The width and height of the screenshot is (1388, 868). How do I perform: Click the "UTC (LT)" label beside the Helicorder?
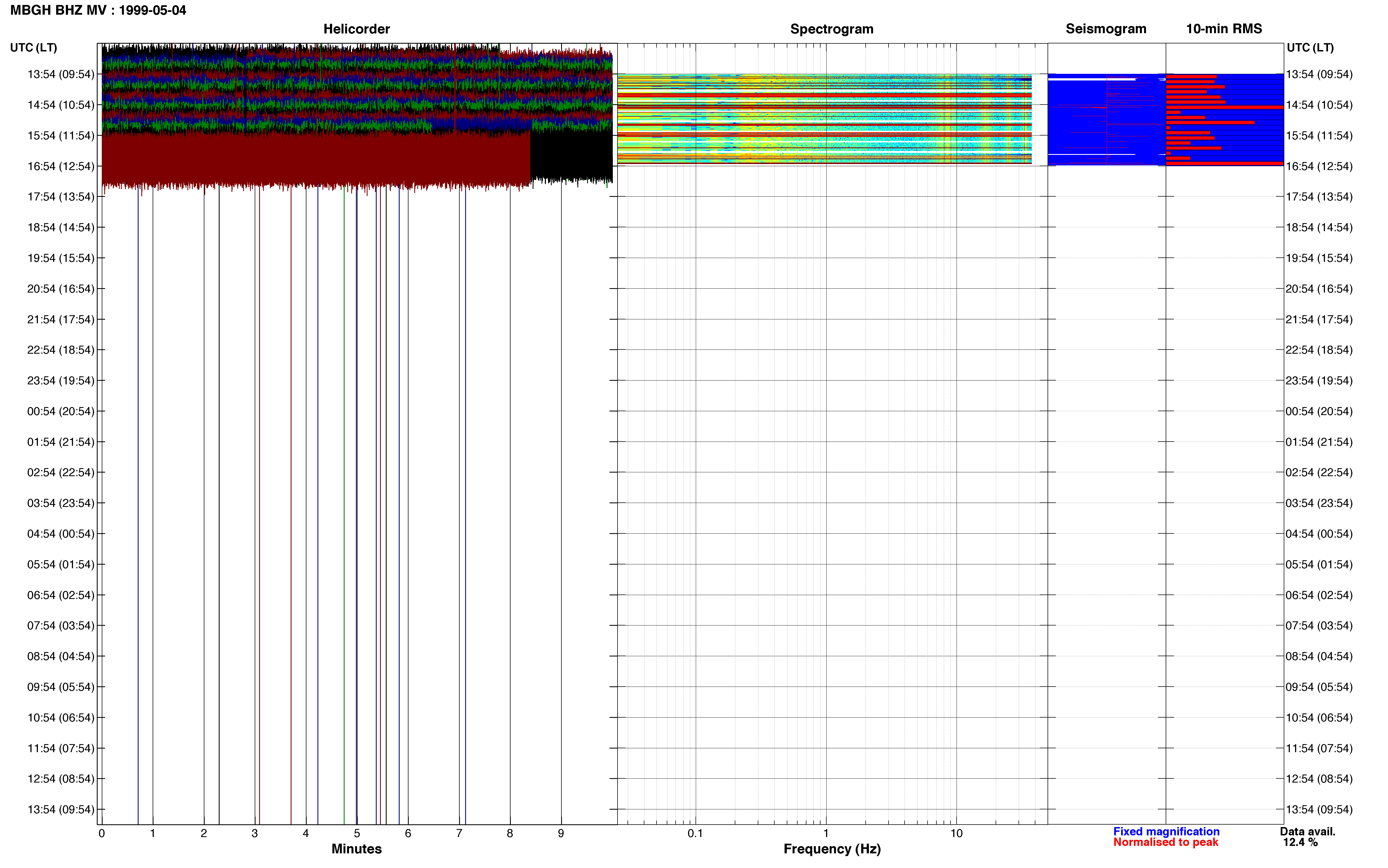tap(34, 48)
